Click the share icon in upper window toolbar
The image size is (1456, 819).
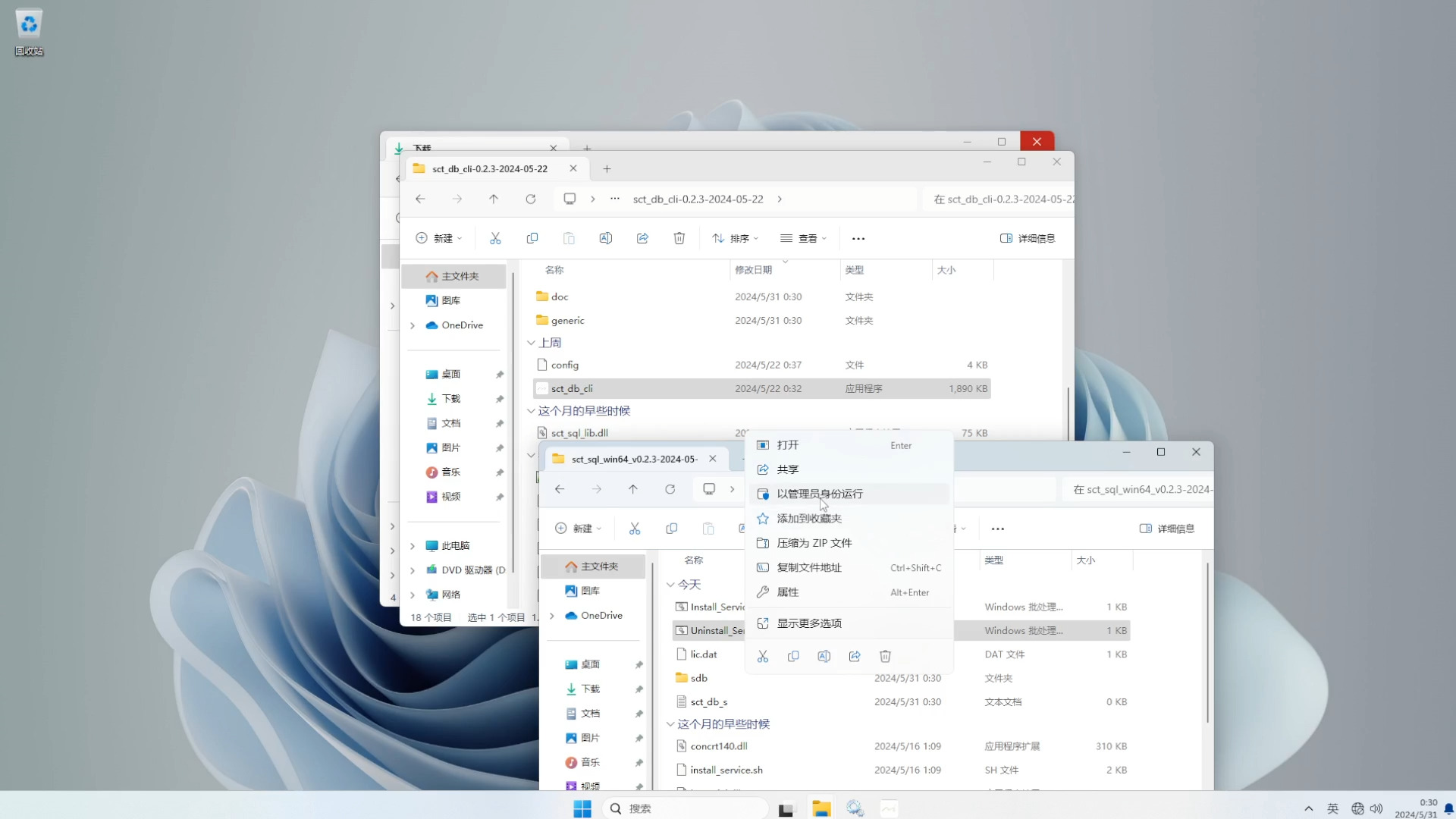[642, 238]
